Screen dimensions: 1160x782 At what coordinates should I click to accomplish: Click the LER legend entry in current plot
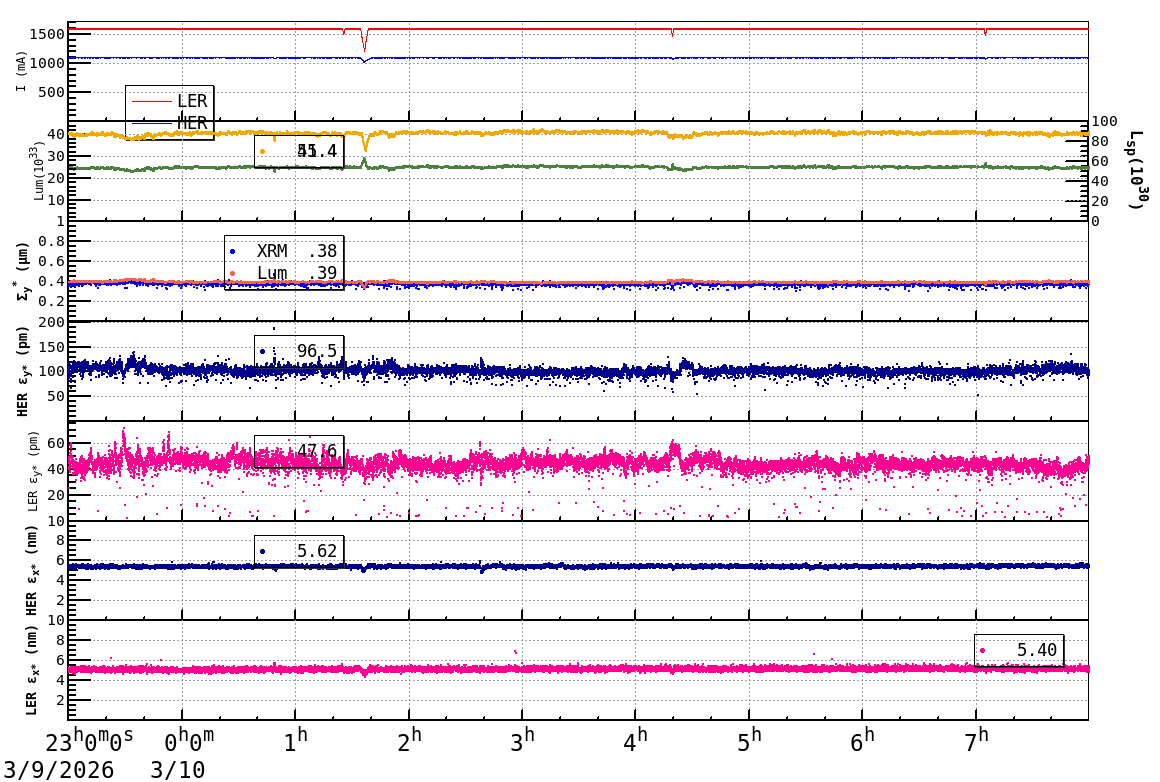click(170, 101)
